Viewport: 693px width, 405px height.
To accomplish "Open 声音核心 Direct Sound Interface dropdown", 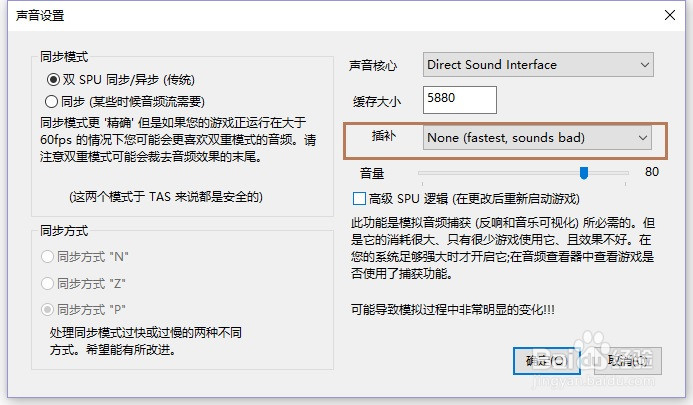I will (x=538, y=65).
